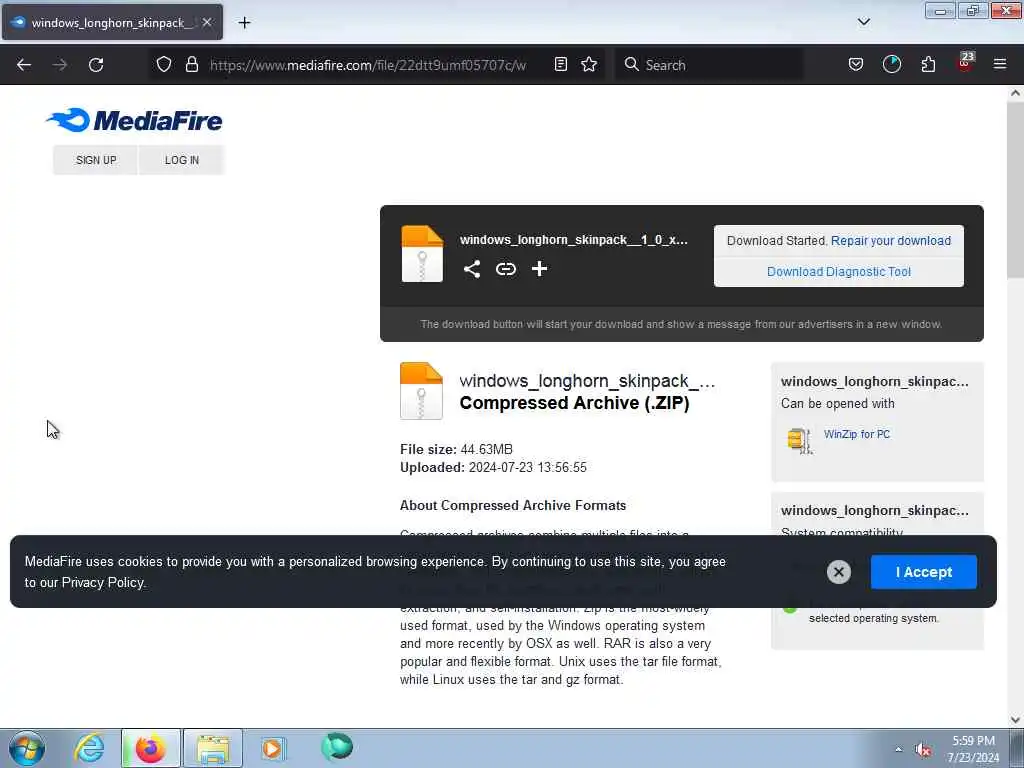Launch Internet Explorer from the taskbar

89,748
